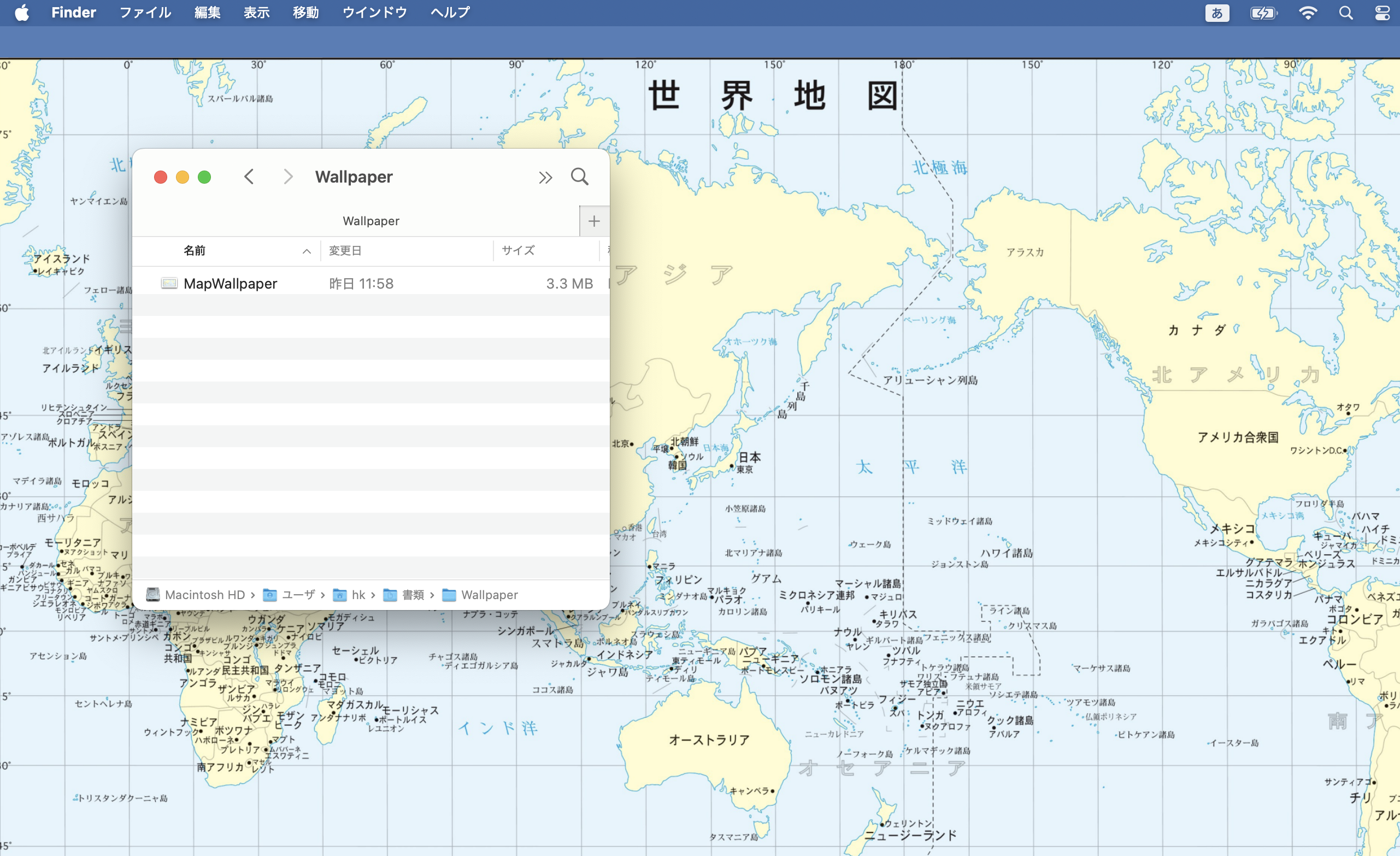Open Control Center in menu bar

[1382, 13]
